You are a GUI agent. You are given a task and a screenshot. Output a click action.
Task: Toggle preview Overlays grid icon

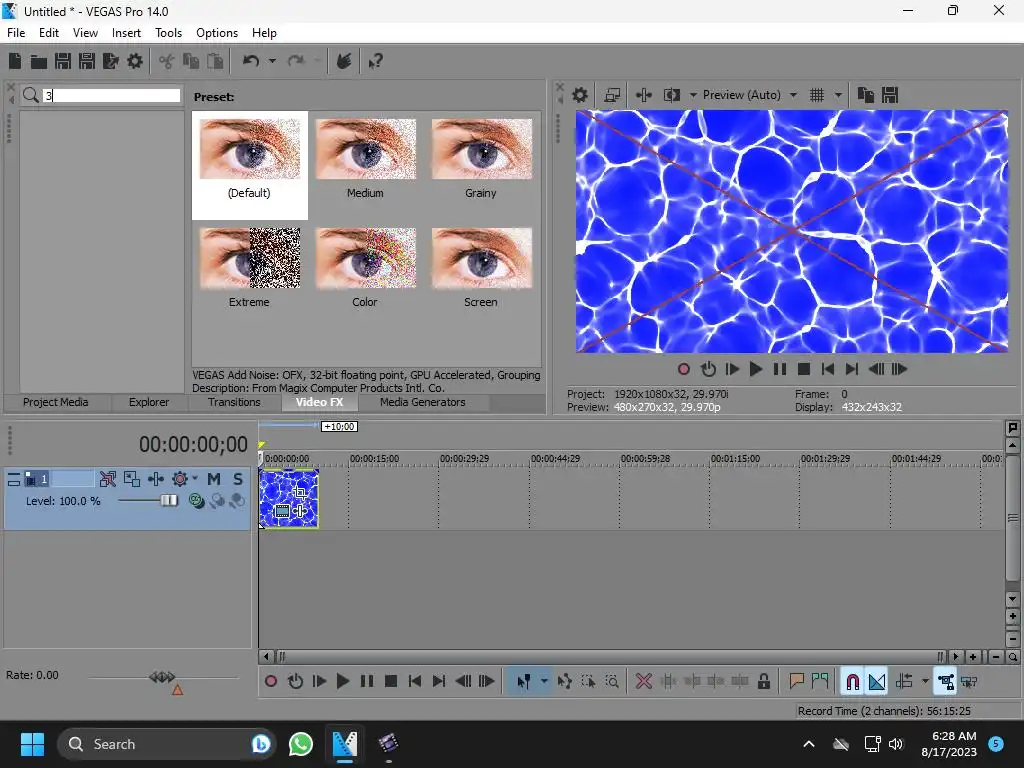click(x=817, y=95)
